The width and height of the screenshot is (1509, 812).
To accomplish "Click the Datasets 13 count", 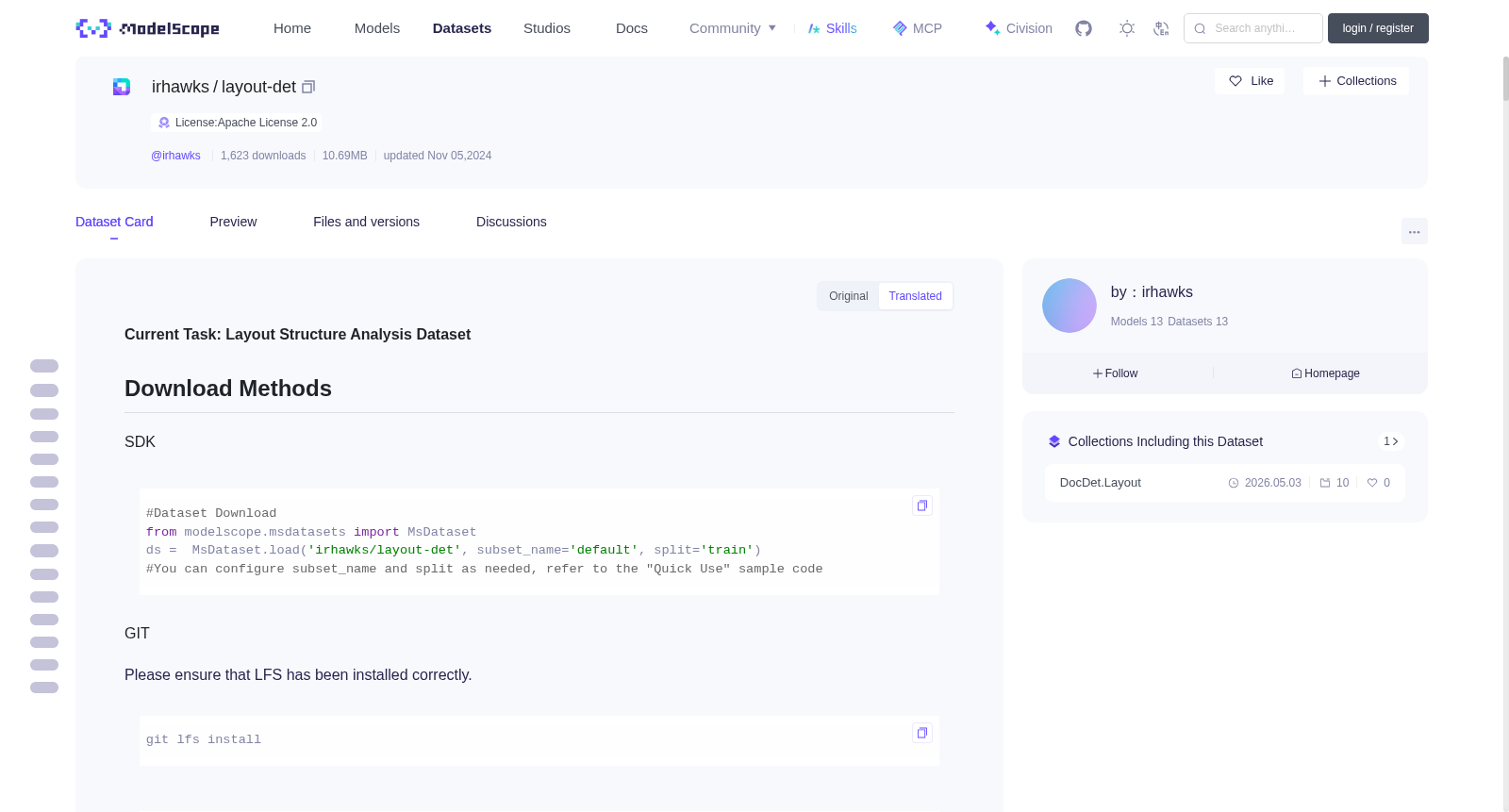I will tap(1198, 322).
